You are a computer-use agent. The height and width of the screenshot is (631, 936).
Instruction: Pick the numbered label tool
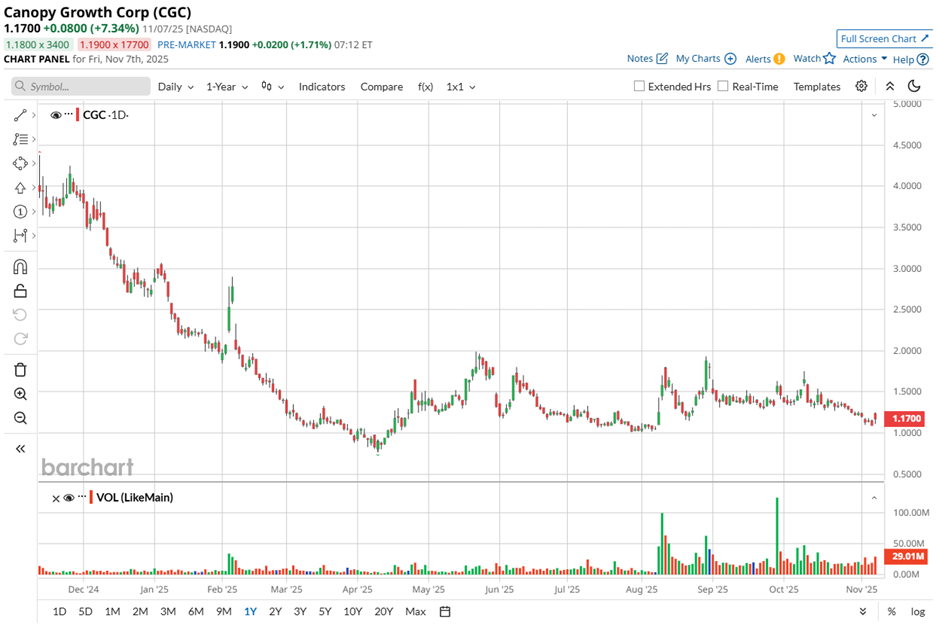coord(20,211)
